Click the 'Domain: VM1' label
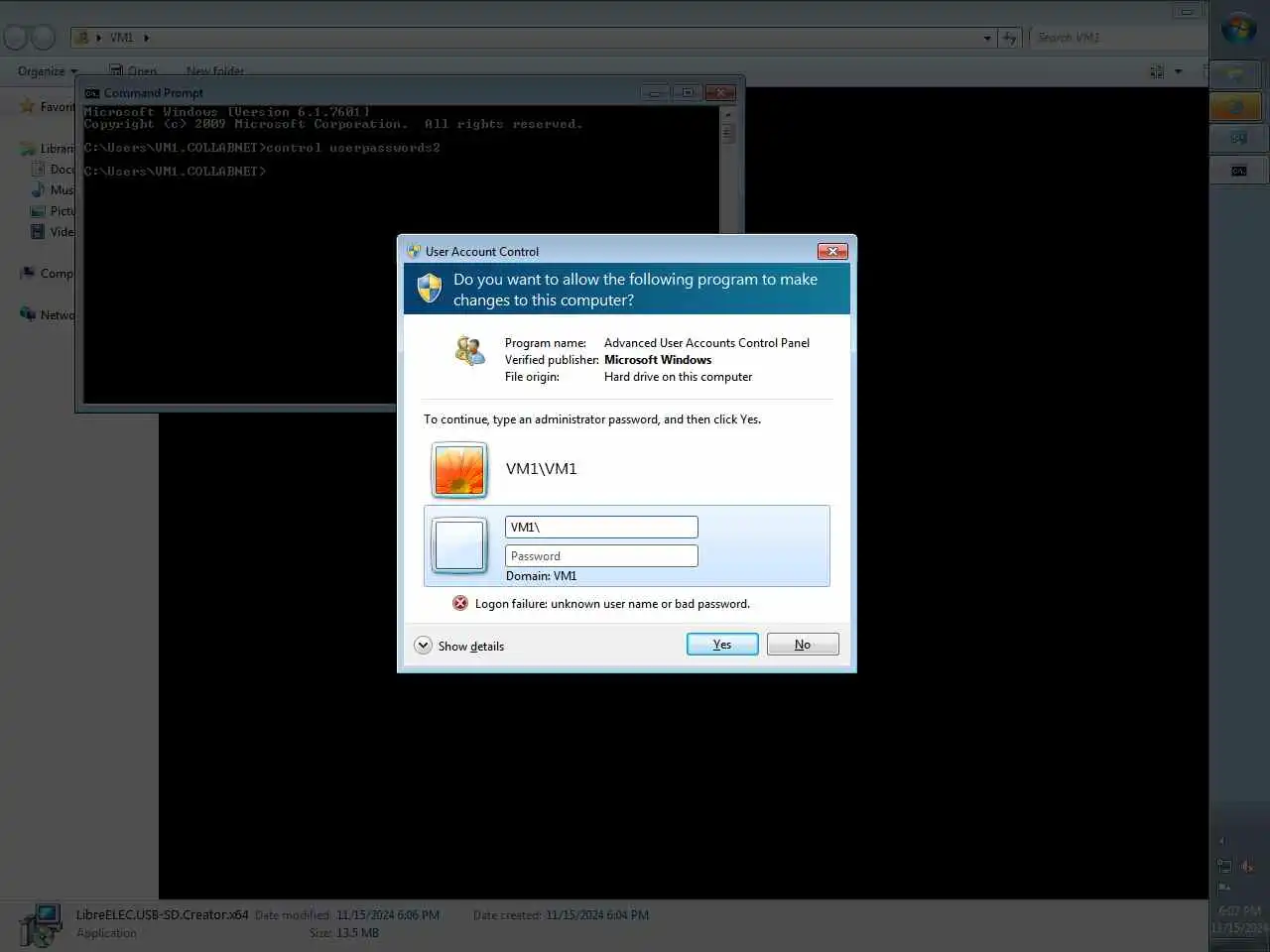This screenshot has height=952, width=1270. 541,576
